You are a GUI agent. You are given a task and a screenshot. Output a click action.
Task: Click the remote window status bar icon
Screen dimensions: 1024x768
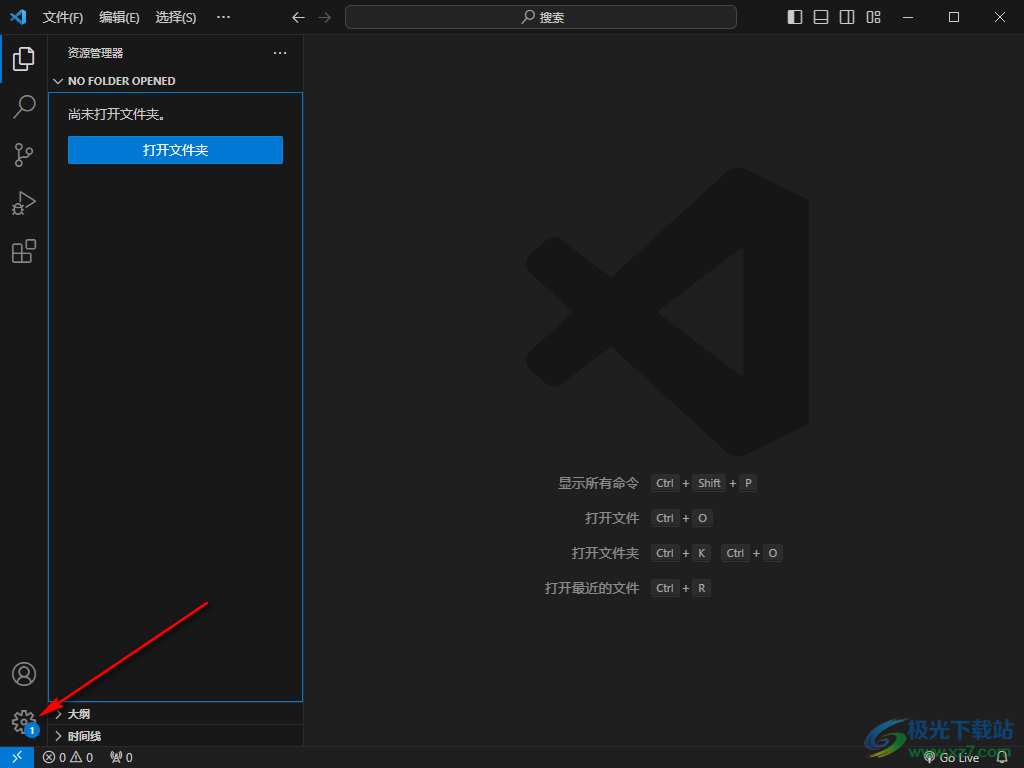(x=17, y=757)
